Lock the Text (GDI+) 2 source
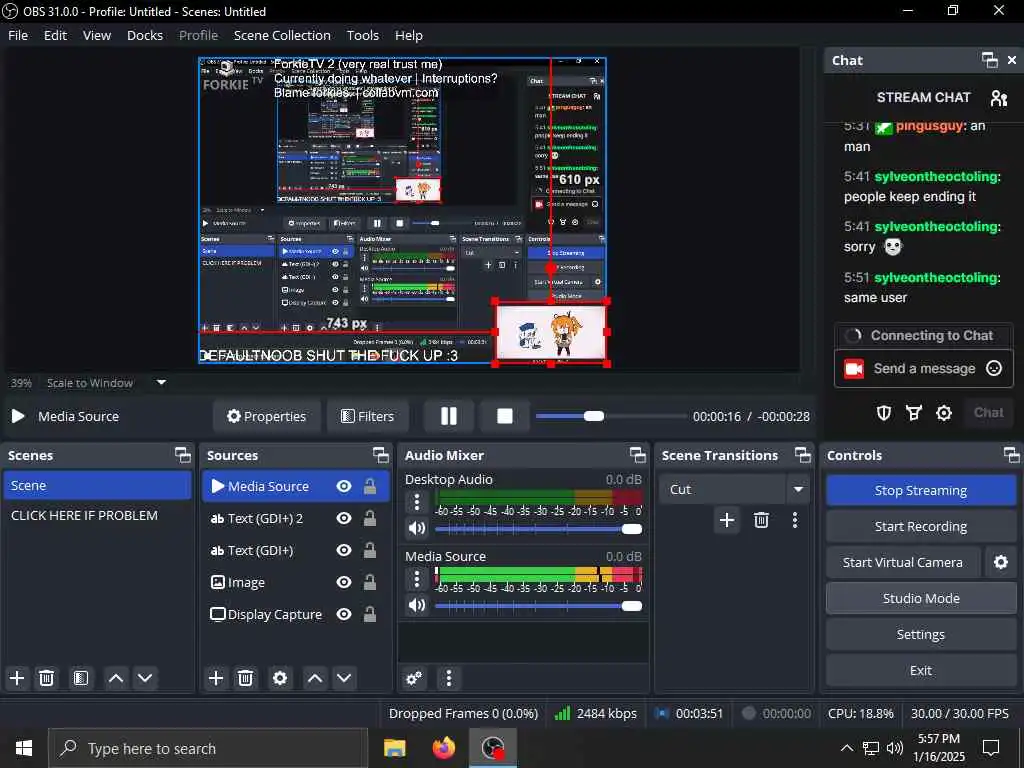The image size is (1024, 768). tap(370, 518)
